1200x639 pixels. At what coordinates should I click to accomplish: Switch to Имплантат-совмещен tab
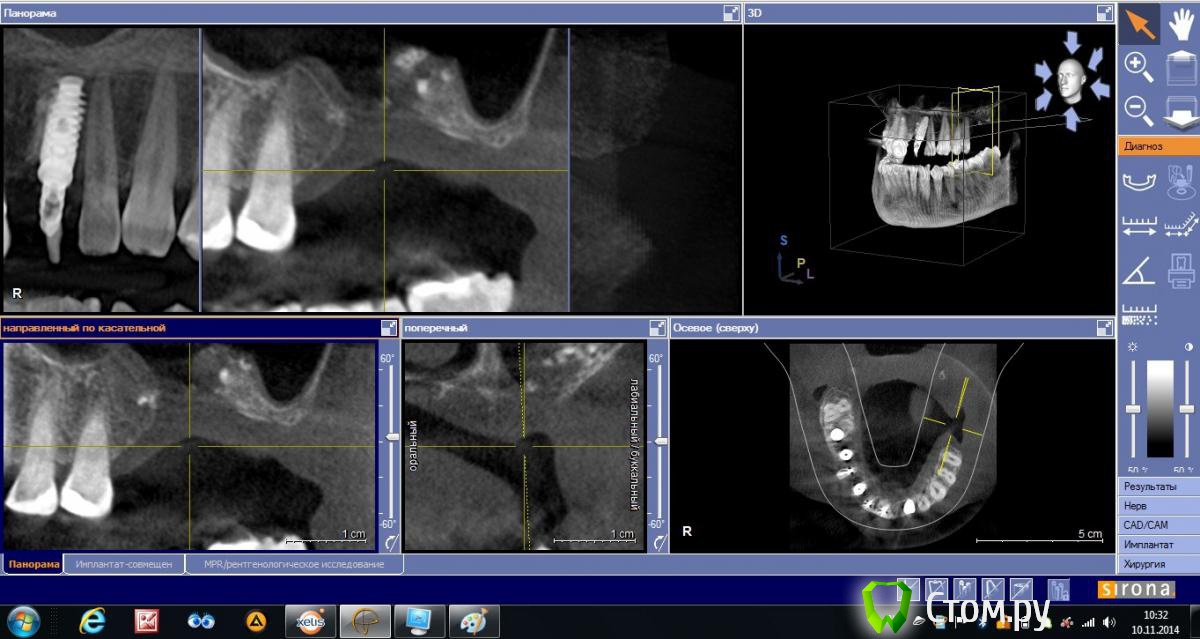(x=124, y=564)
